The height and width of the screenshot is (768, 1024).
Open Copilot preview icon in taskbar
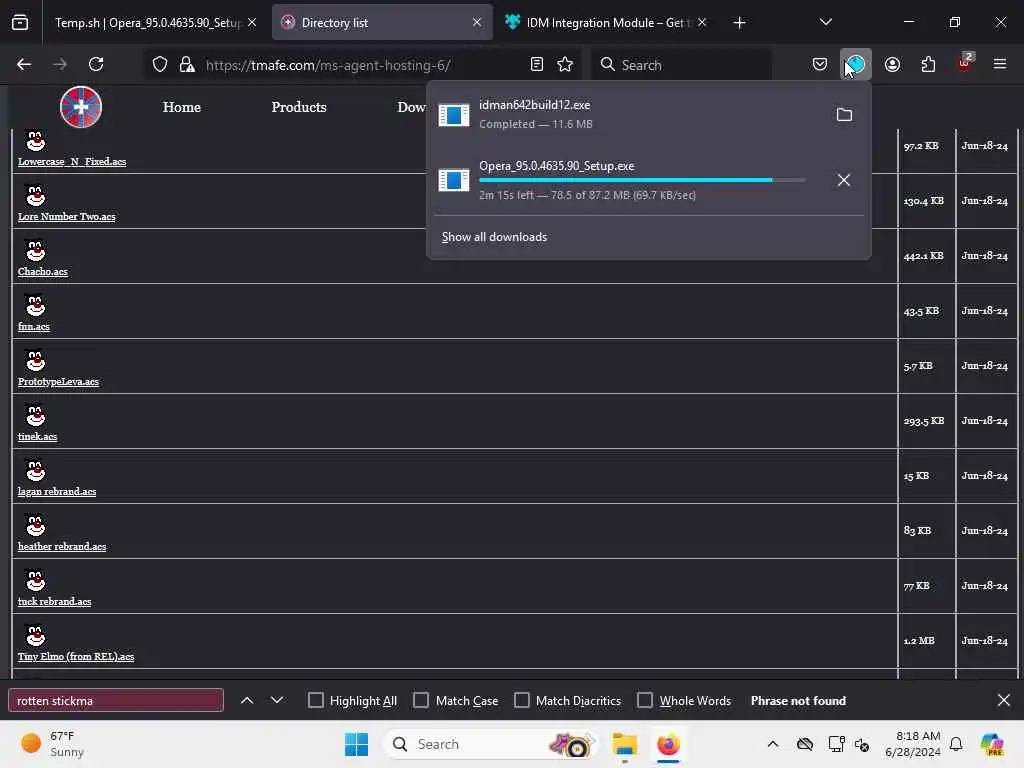992,744
